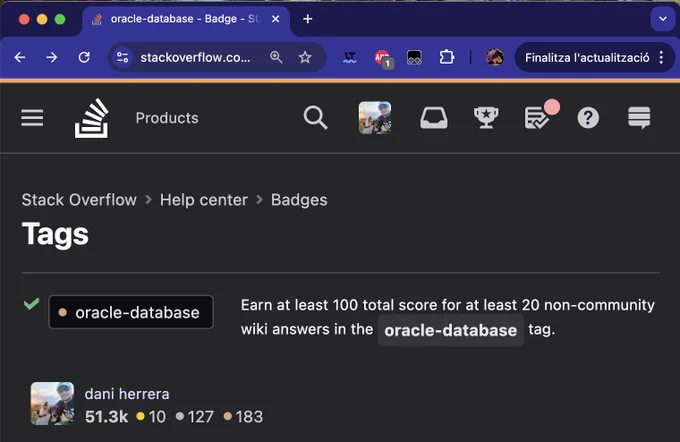Open the site search magnifier

tap(315, 118)
